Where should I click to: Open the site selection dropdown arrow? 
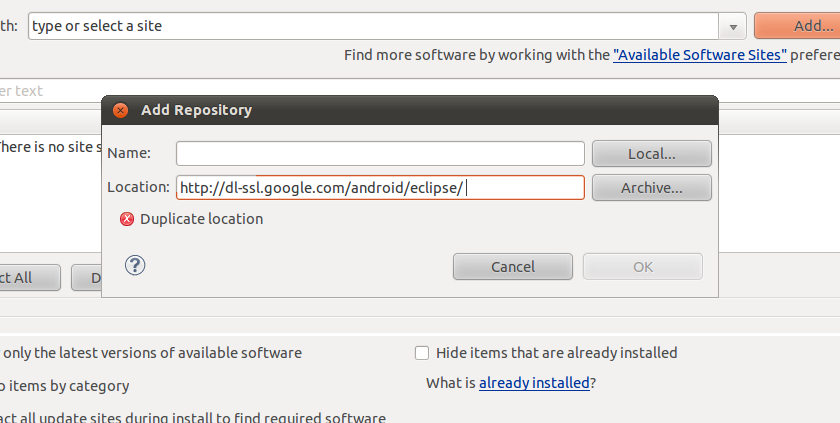click(x=733, y=26)
